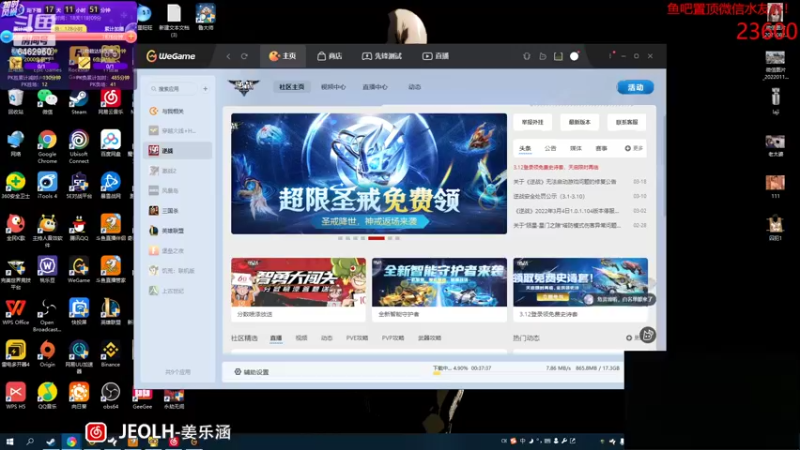Switch to 社区主页 tab
The image size is (800, 450).
[x=292, y=87]
